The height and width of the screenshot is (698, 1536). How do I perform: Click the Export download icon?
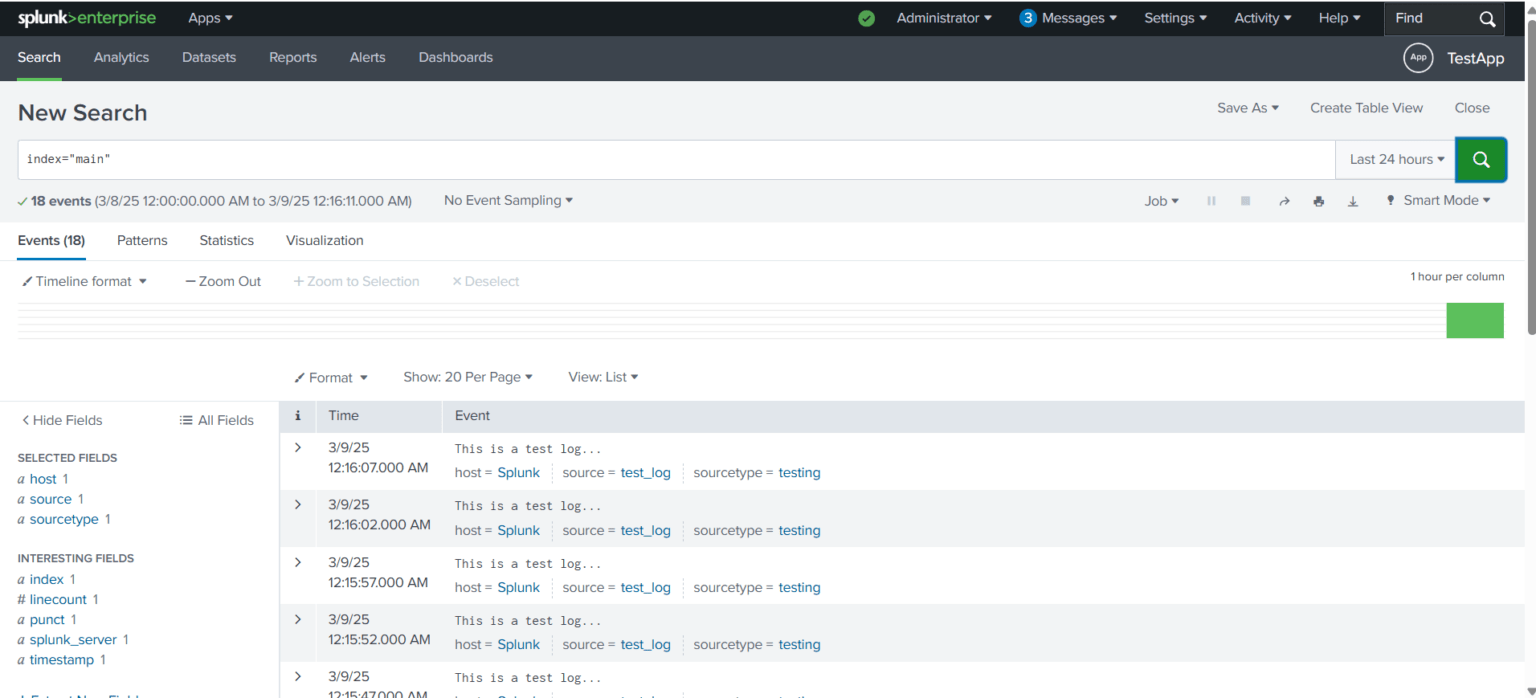pyautogui.click(x=1353, y=201)
